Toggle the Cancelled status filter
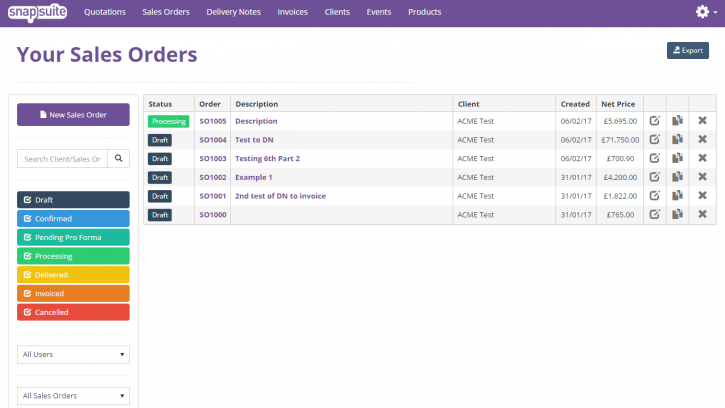Viewport: 725px width, 408px height. (73, 312)
